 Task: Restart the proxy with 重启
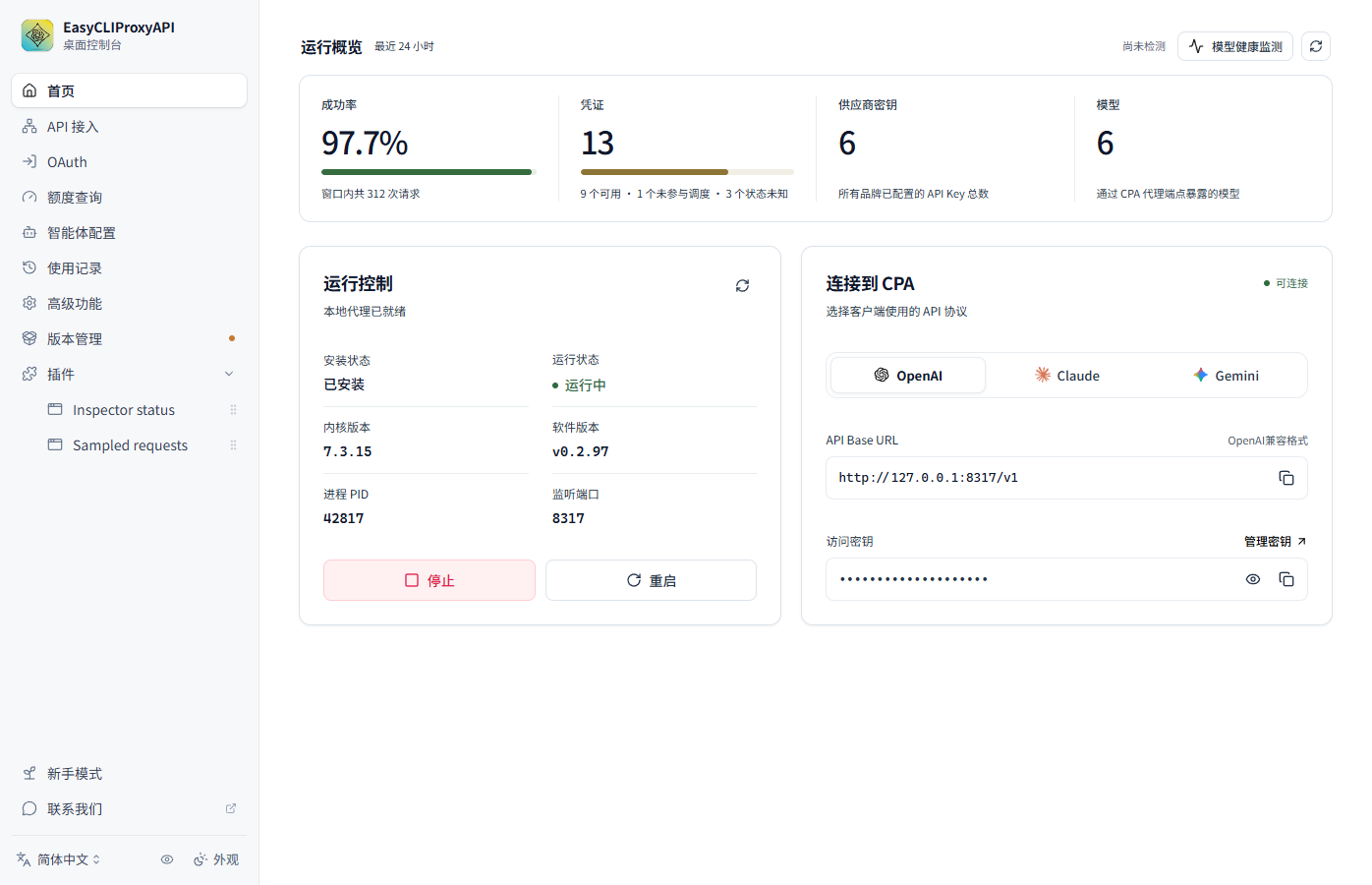(651, 580)
